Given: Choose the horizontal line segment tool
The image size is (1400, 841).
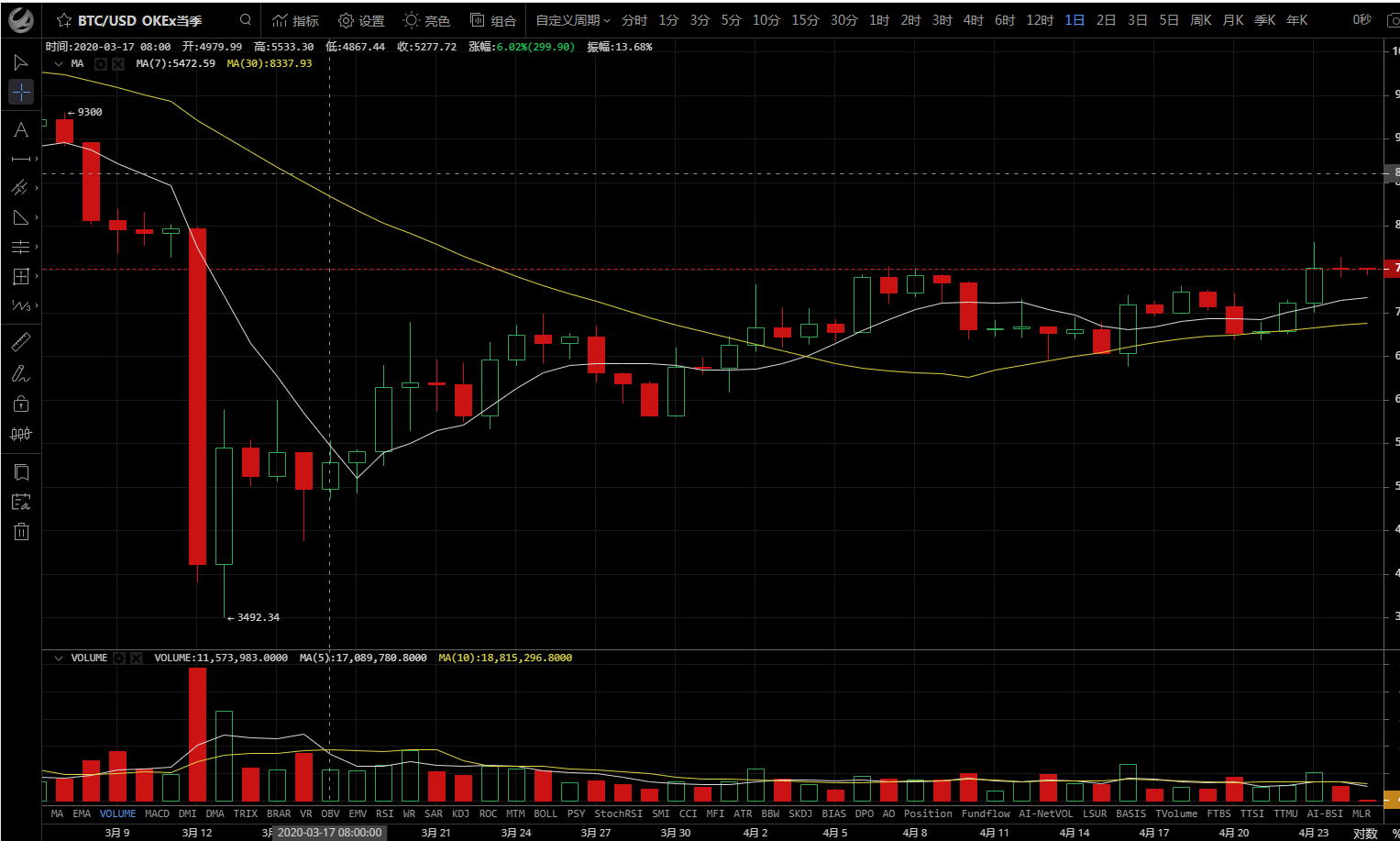Looking at the screenshot, I should pos(20,159).
